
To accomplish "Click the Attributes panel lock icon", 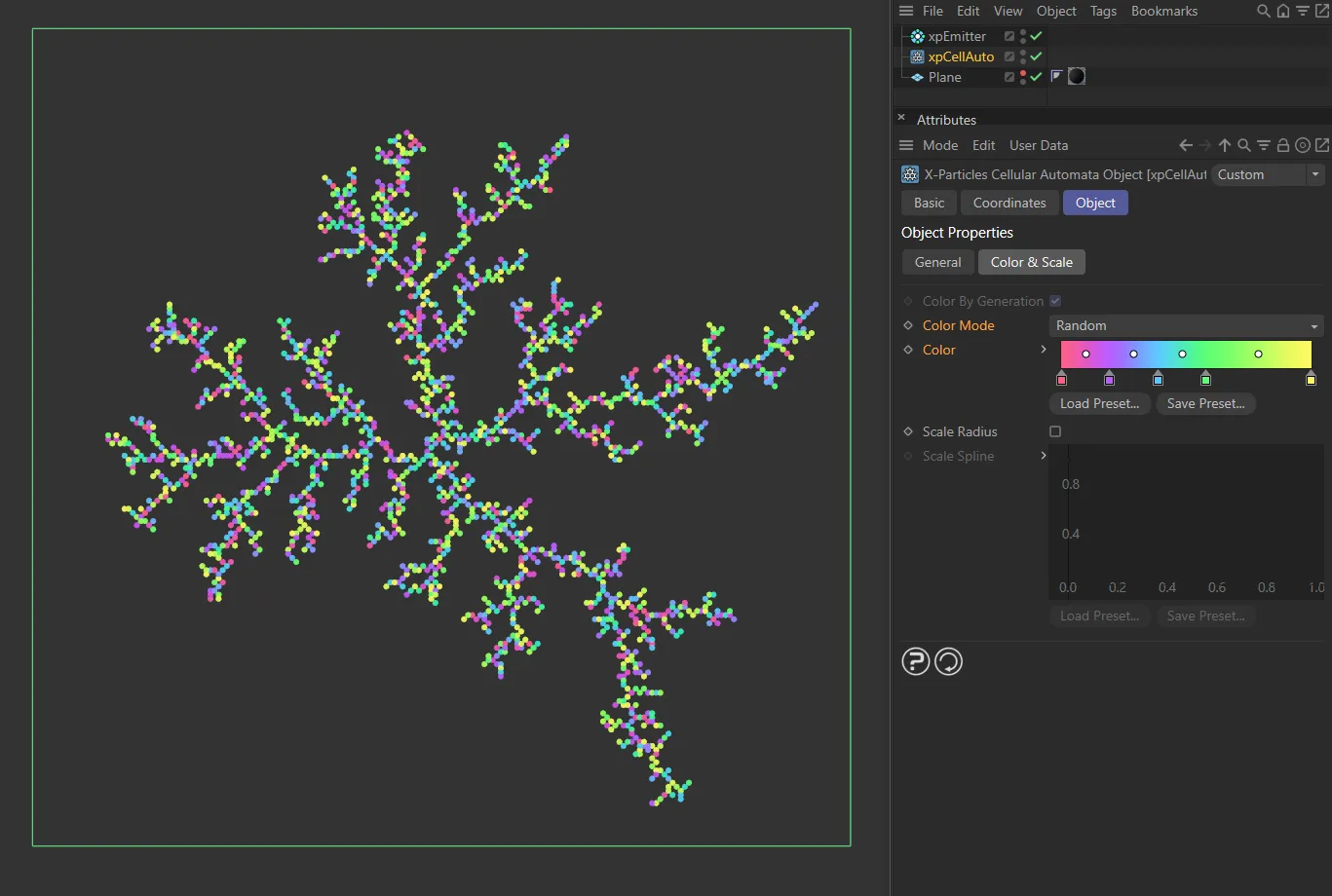I will [x=1283, y=144].
